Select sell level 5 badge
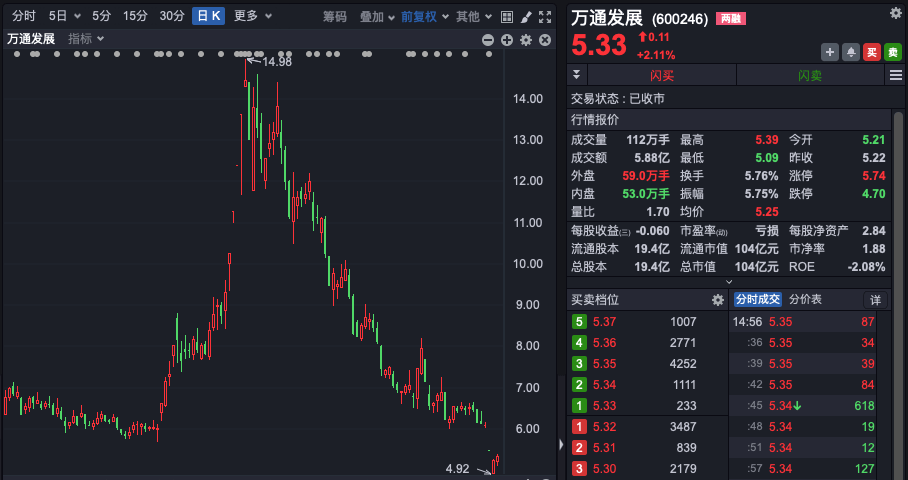908x480 pixels. tap(579, 322)
